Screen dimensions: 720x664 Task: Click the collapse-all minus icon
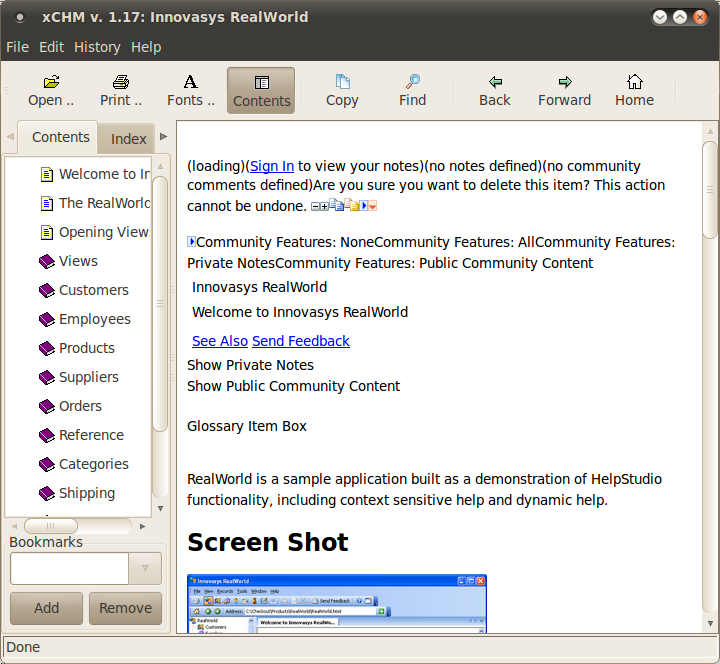point(315,207)
